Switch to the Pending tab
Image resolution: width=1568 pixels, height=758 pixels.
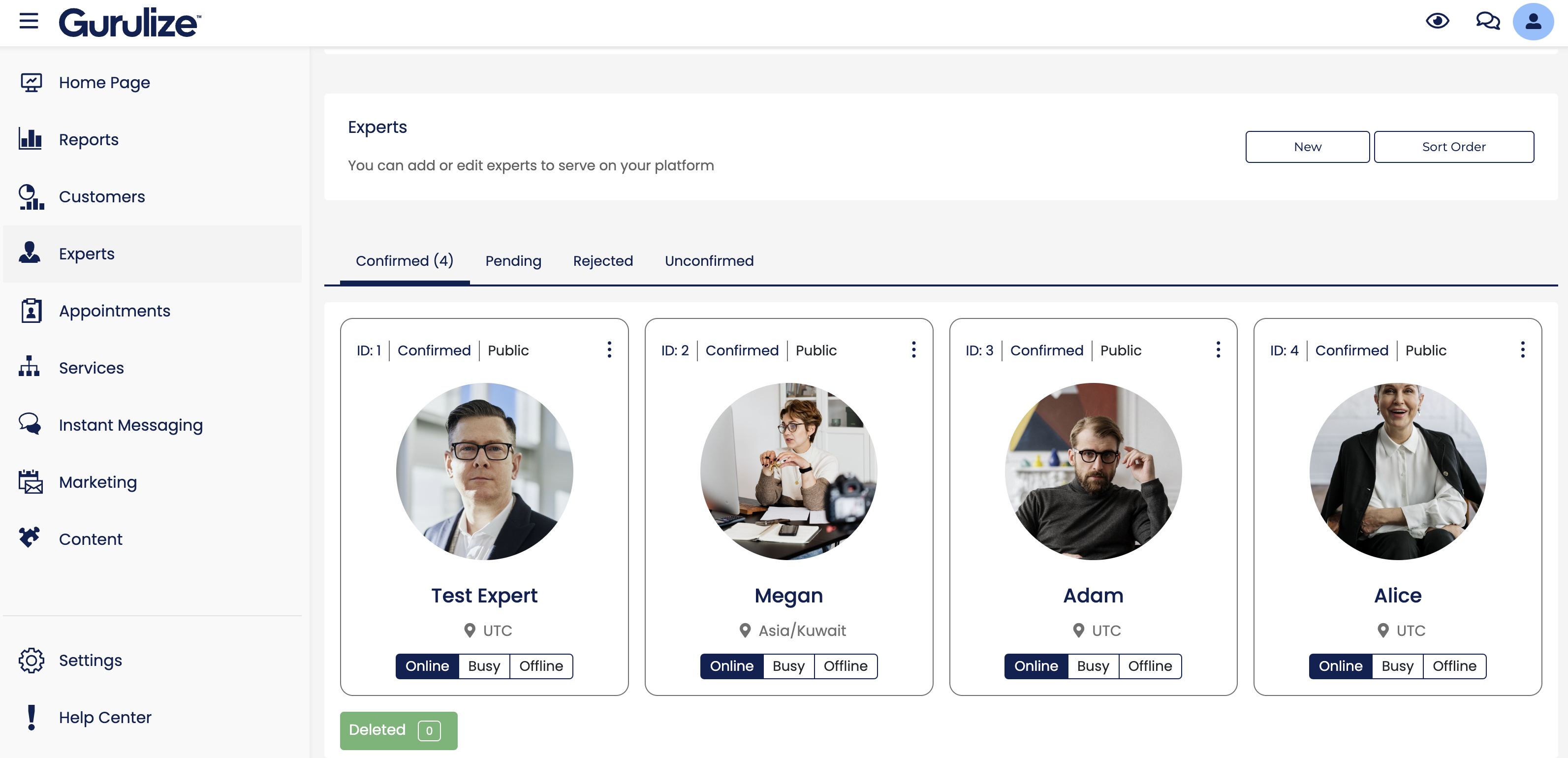pos(512,260)
